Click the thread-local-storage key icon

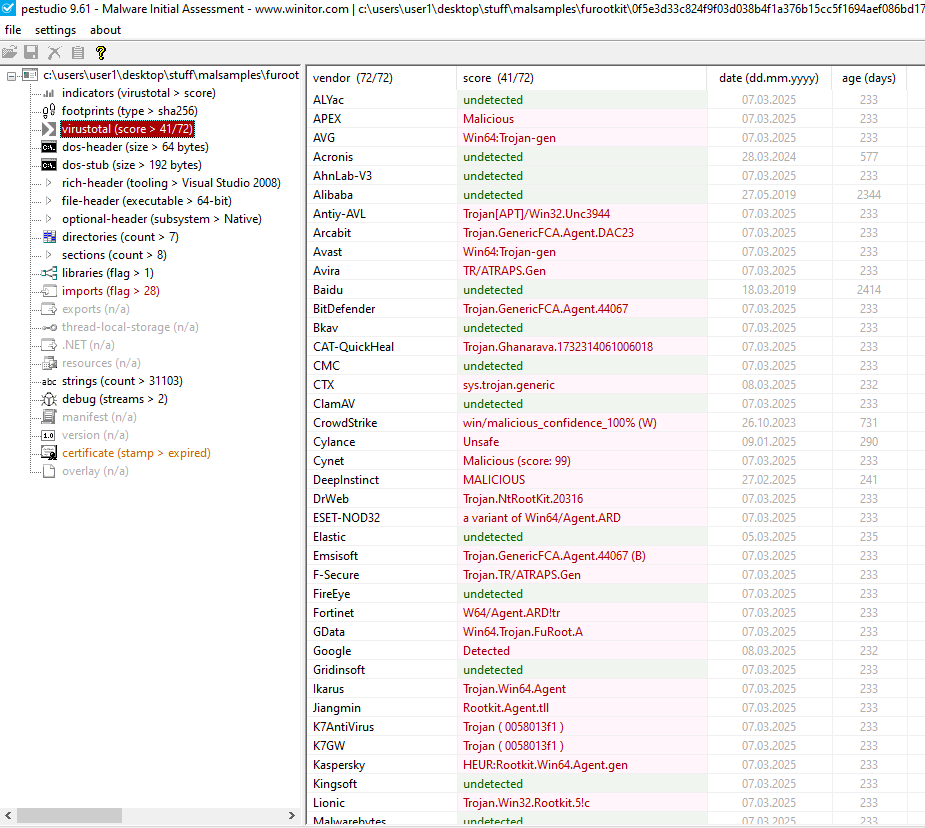(x=50, y=327)
